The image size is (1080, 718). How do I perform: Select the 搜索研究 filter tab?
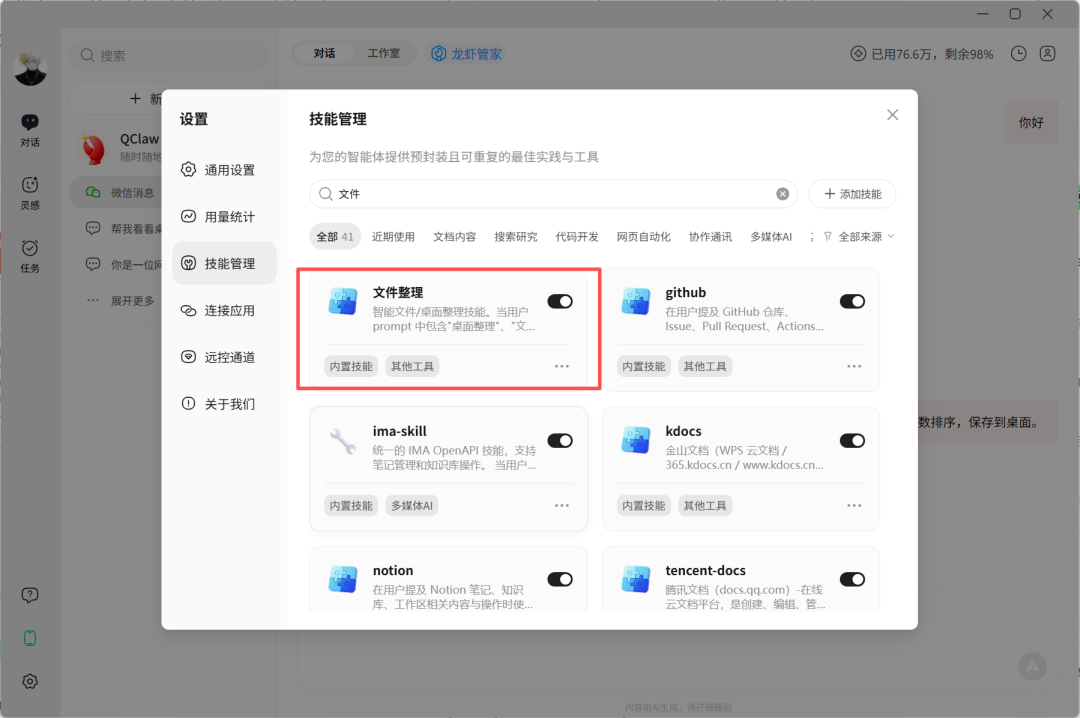tap(516, 236)
